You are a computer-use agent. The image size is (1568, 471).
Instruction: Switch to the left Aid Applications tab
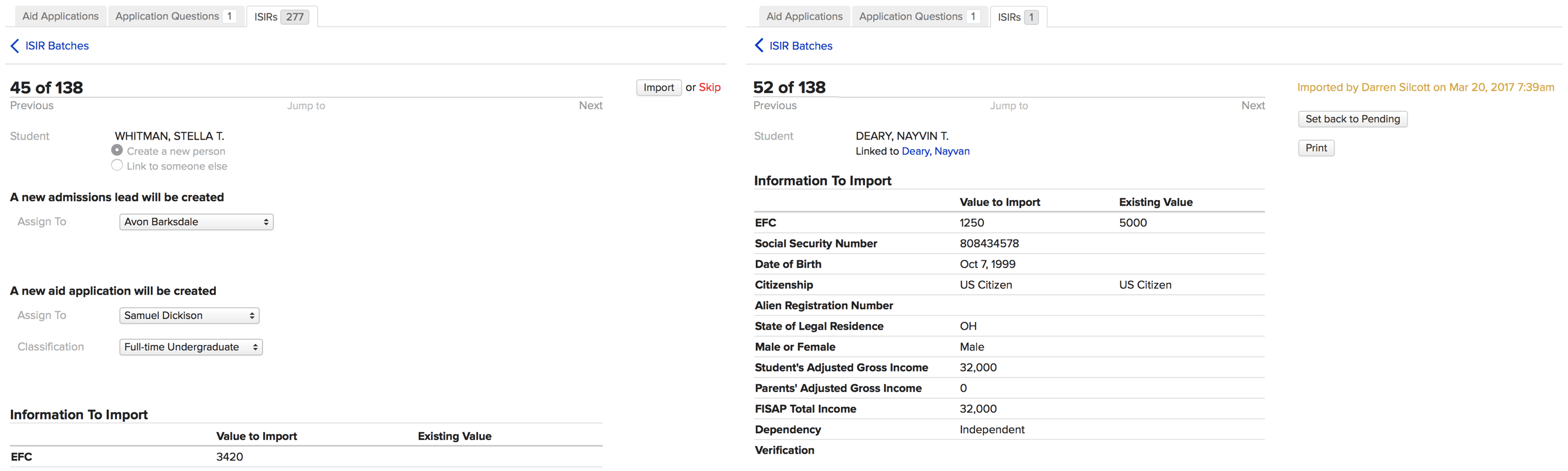click(x=60, y=17)
